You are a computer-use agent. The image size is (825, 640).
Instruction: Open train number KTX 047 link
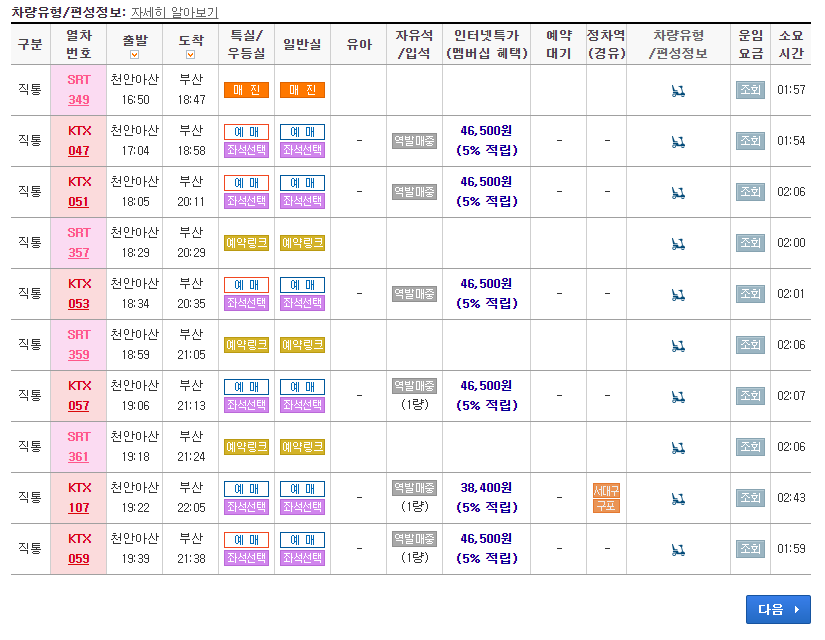(x=78, y=151)
